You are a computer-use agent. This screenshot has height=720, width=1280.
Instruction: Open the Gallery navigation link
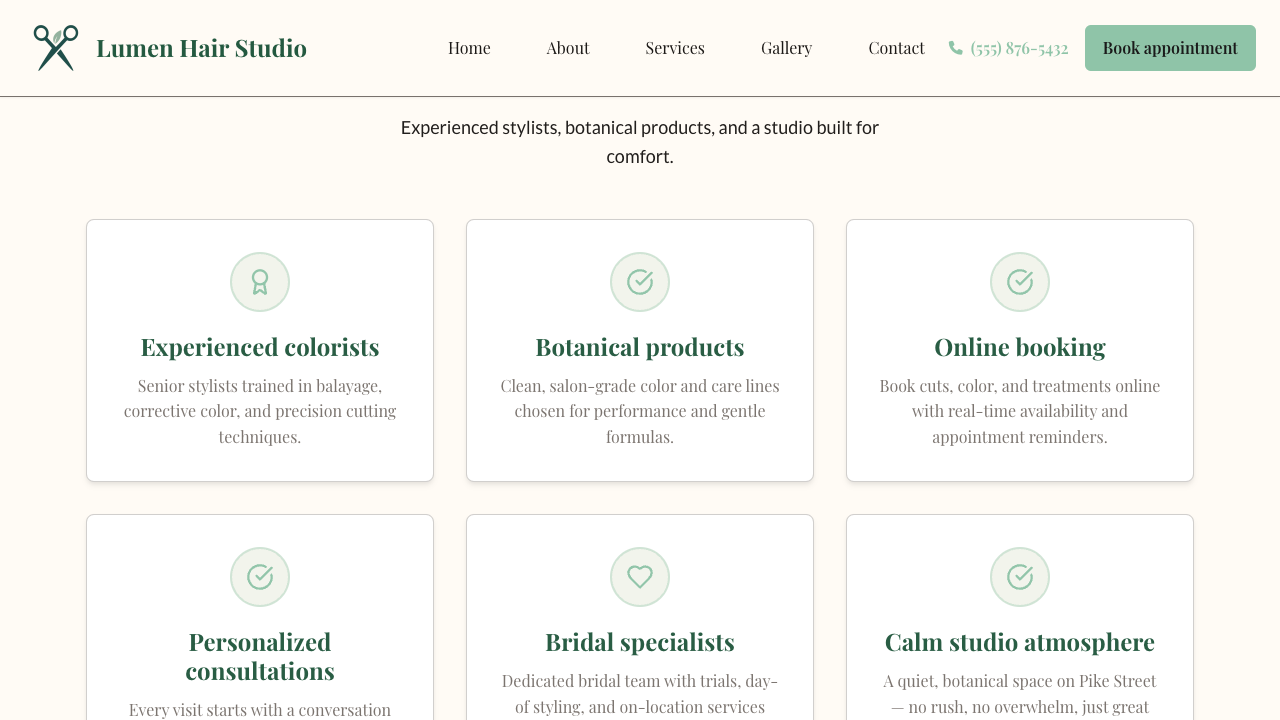click(786, 48)
